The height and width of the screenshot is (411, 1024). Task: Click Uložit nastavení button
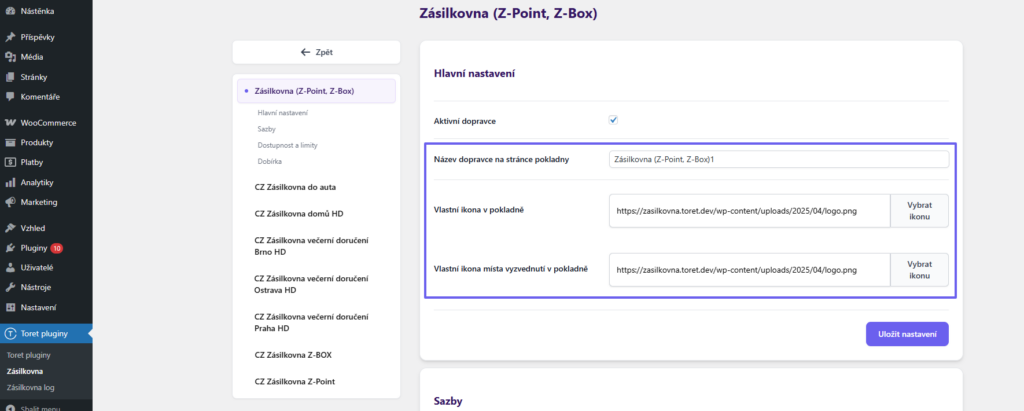pyautogui.click(x=907, y=334)
